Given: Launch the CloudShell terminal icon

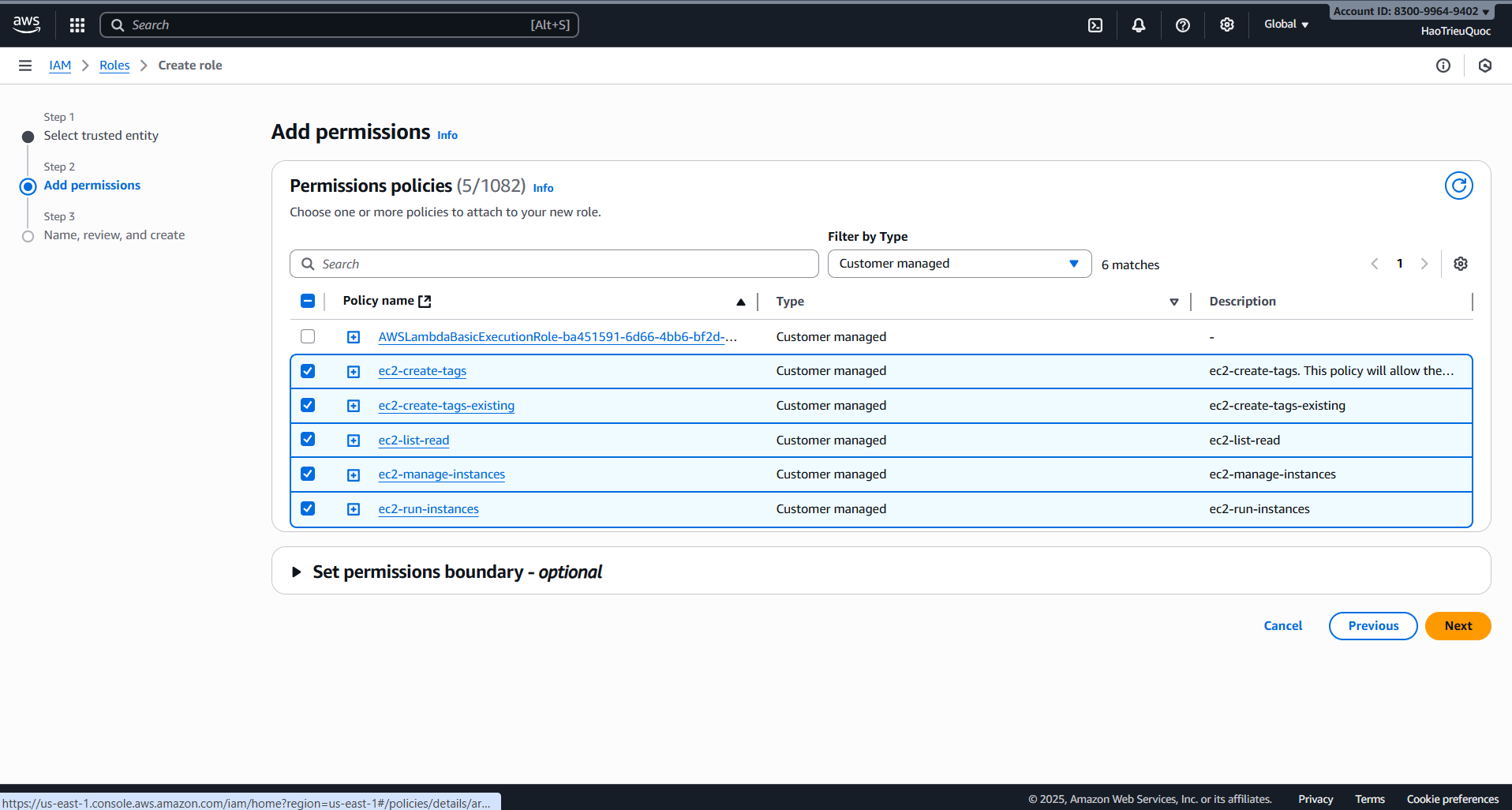Looking at the screenshot, I should pyautogui.click(x=1095, y=25).
